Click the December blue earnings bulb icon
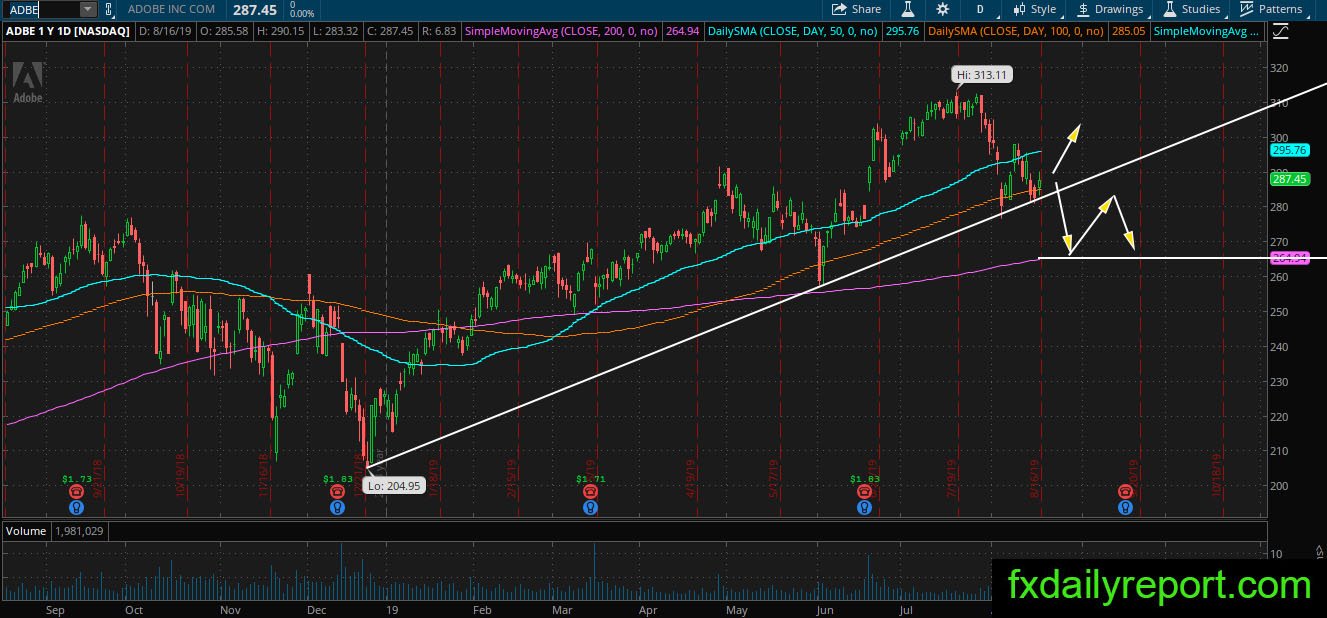 (x=339, y=507)
